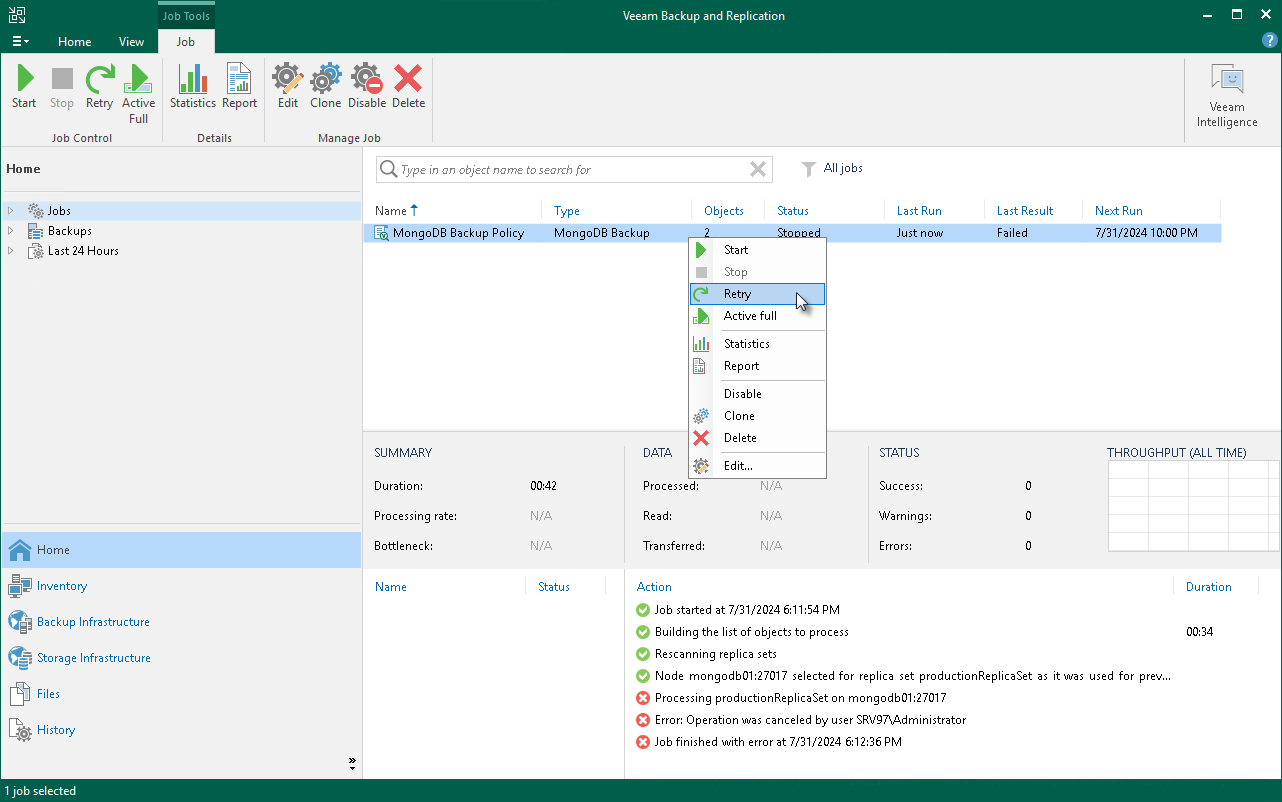Open the main application menu dropdown
The width and height of the screenshot is (1282, 802).
tap(20, 42)
